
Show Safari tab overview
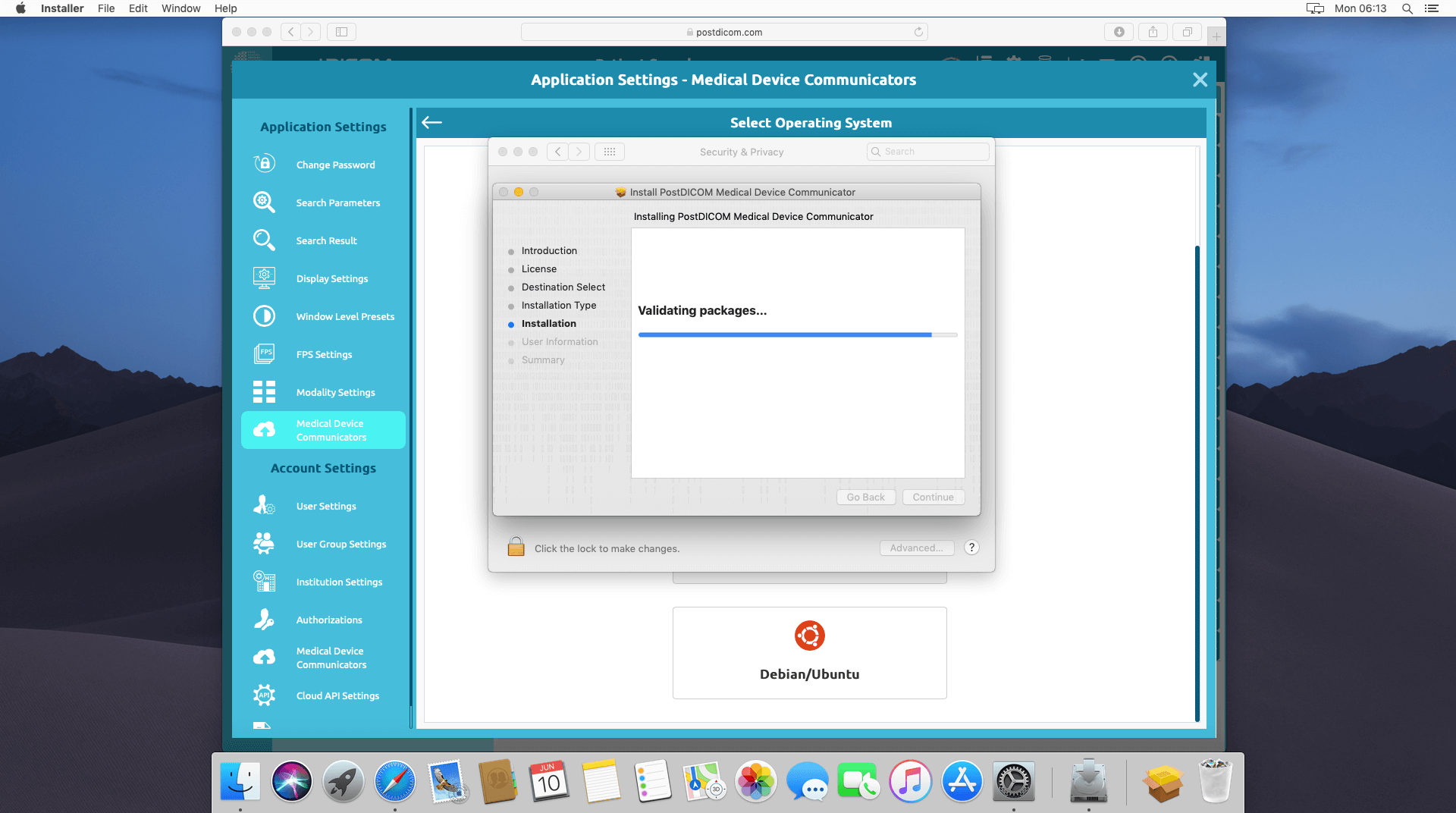pyautogui.click(x=1187, y=32)
